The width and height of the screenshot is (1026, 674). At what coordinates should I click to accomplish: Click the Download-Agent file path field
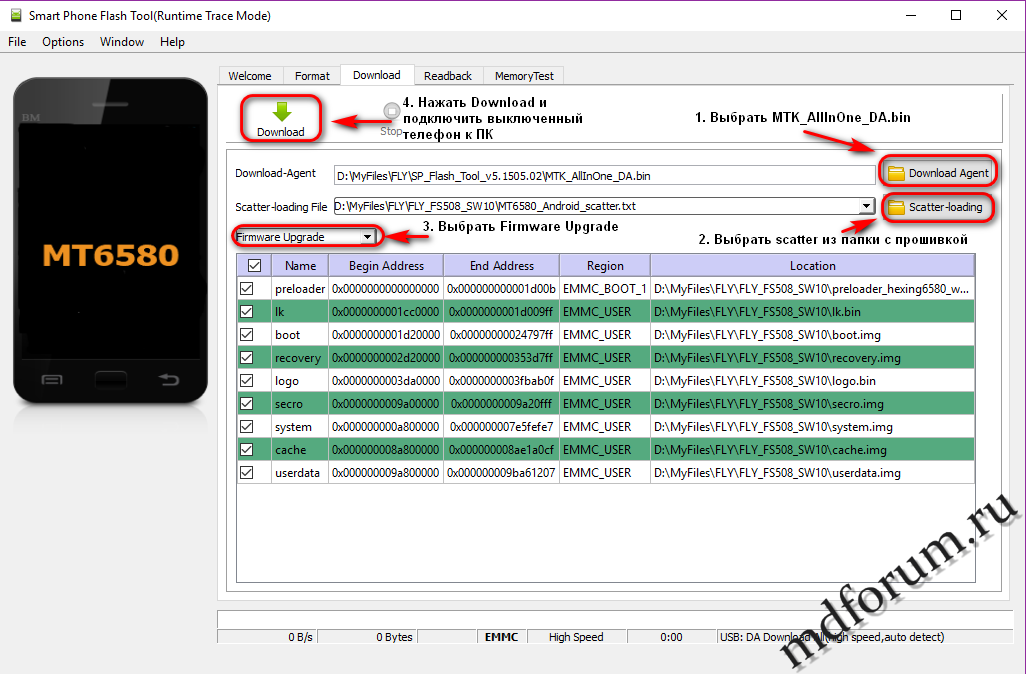coord(604,176)
